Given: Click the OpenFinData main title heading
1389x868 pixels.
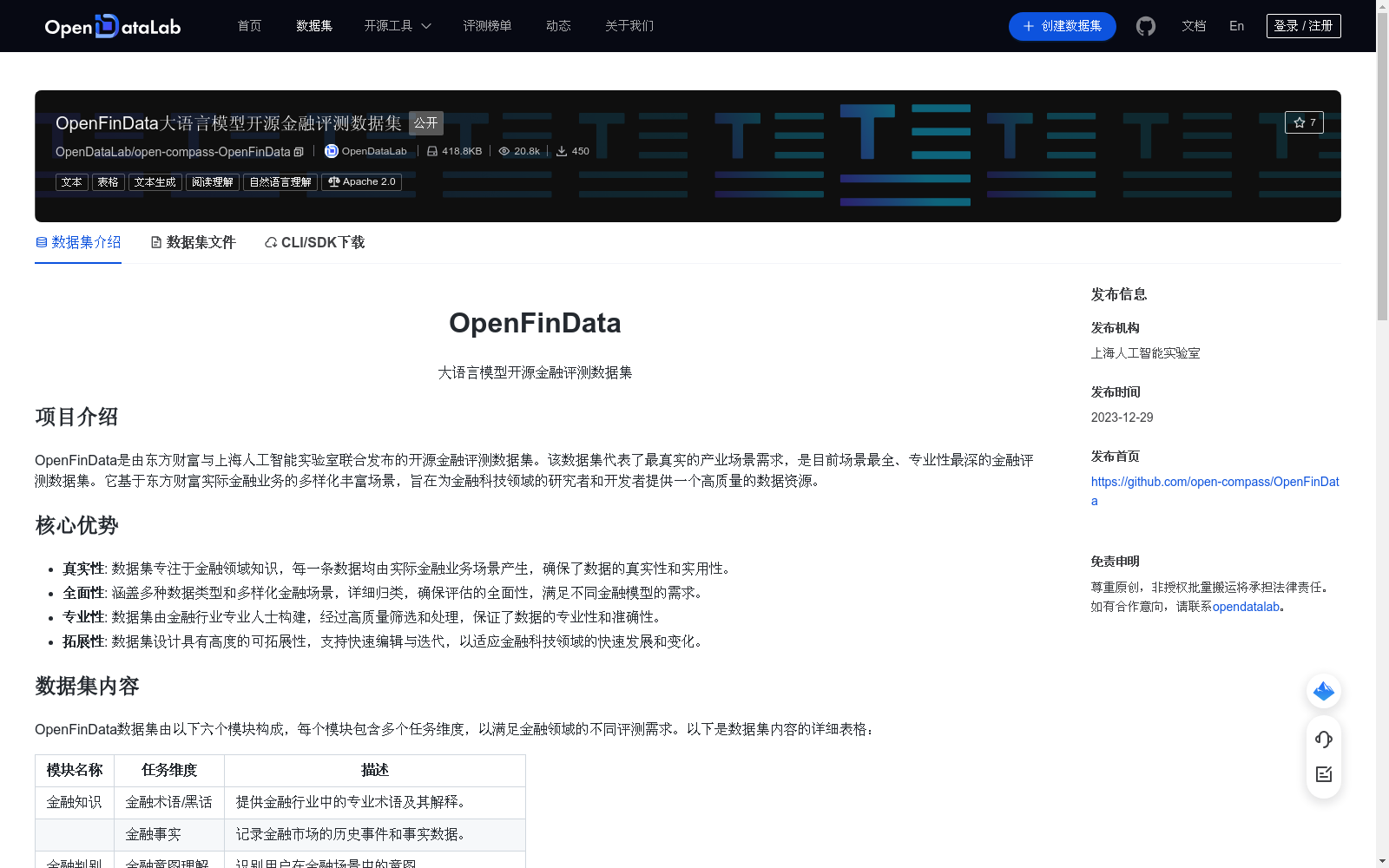Looking at the screenshot, I should (535, 323).
